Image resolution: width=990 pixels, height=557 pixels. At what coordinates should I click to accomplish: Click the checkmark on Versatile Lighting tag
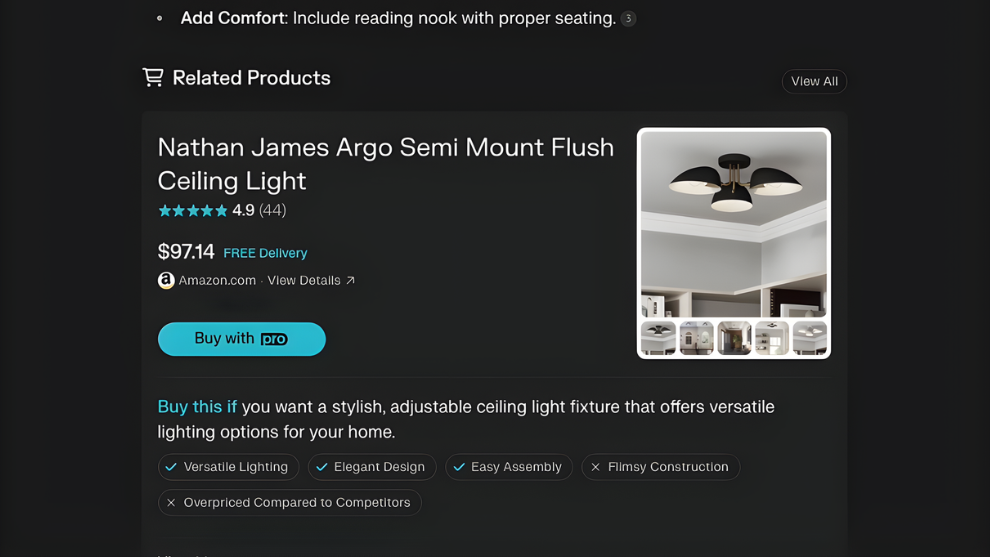171,467
